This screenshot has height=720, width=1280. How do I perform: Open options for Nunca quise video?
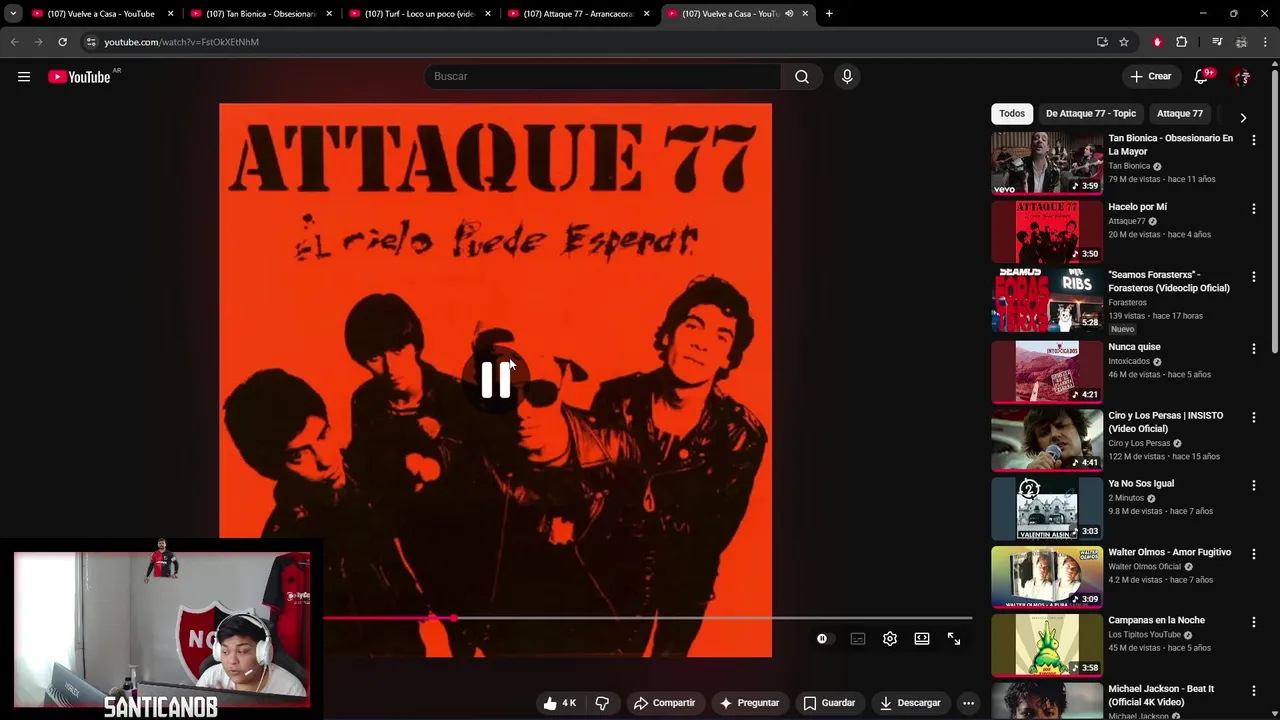point(1253,348)
